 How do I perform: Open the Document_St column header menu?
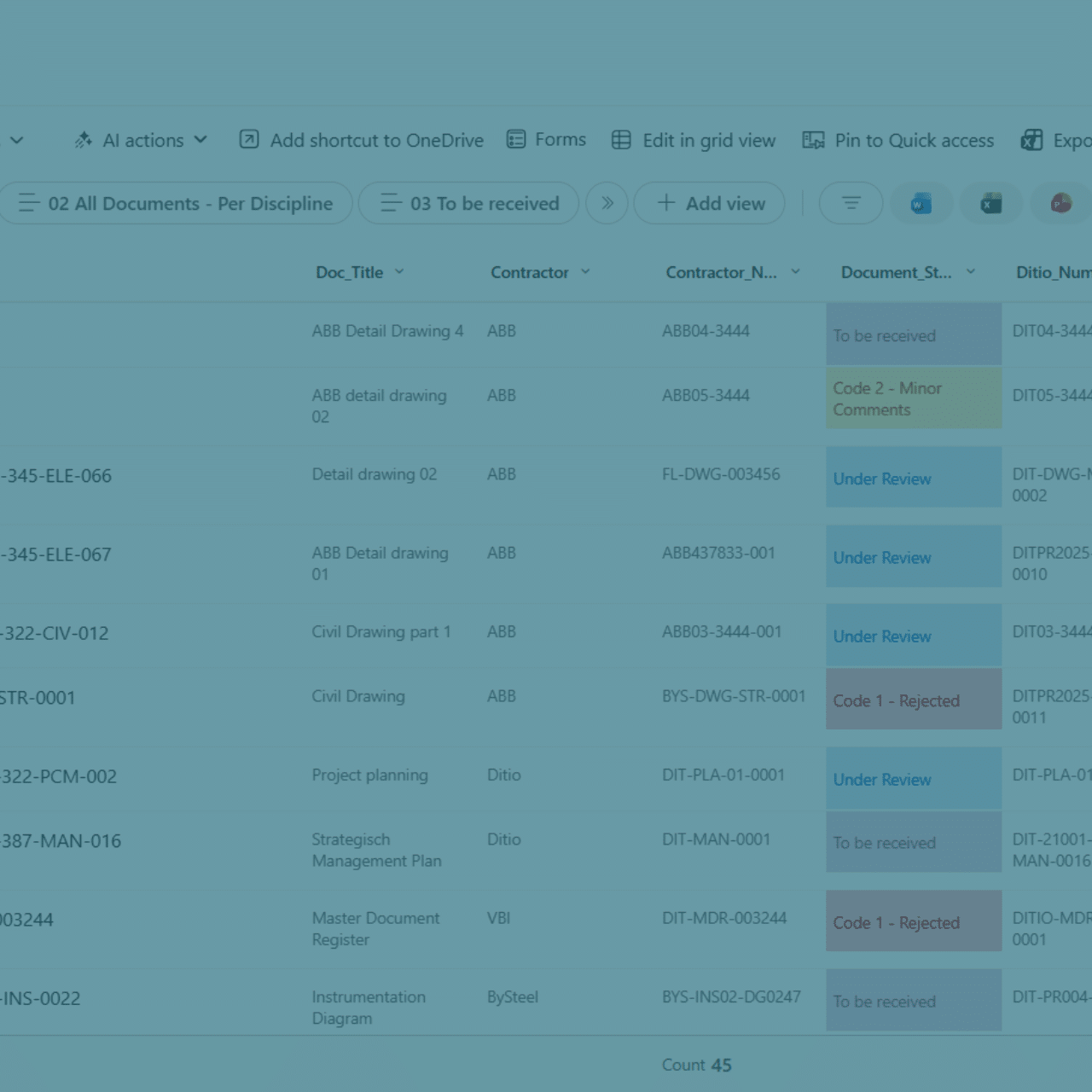[971, 271]
